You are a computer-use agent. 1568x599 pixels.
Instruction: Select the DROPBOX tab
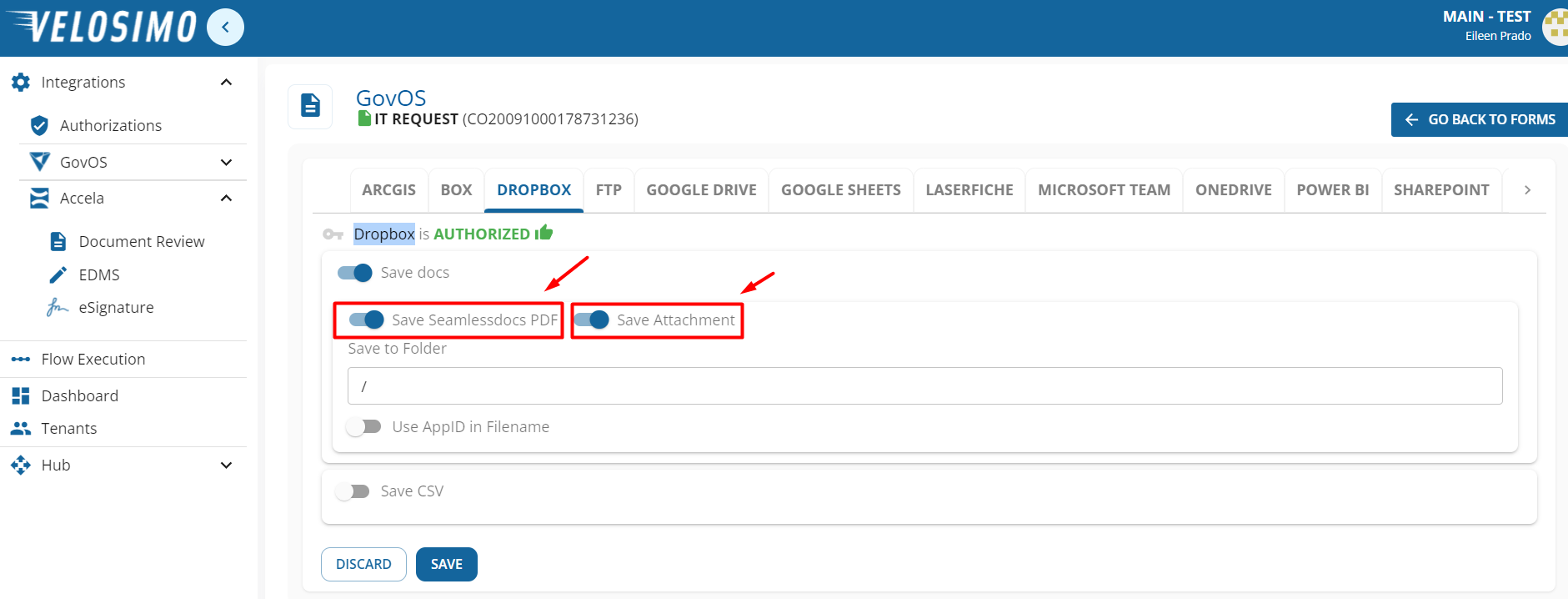[x=534, y=189]
